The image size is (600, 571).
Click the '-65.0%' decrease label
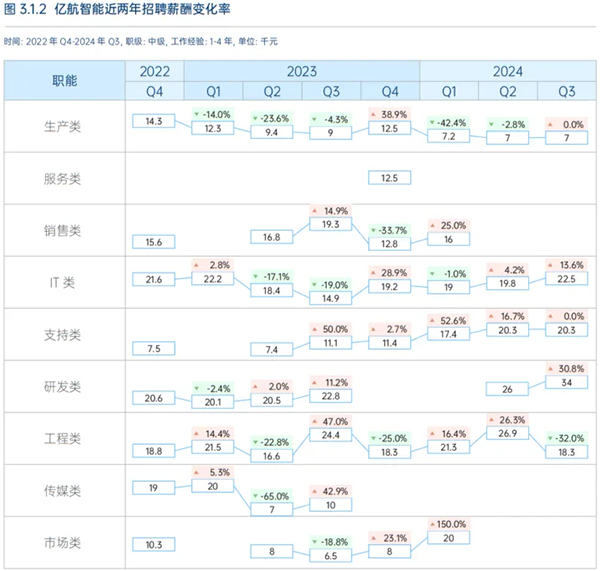click(x=272, y=496)
